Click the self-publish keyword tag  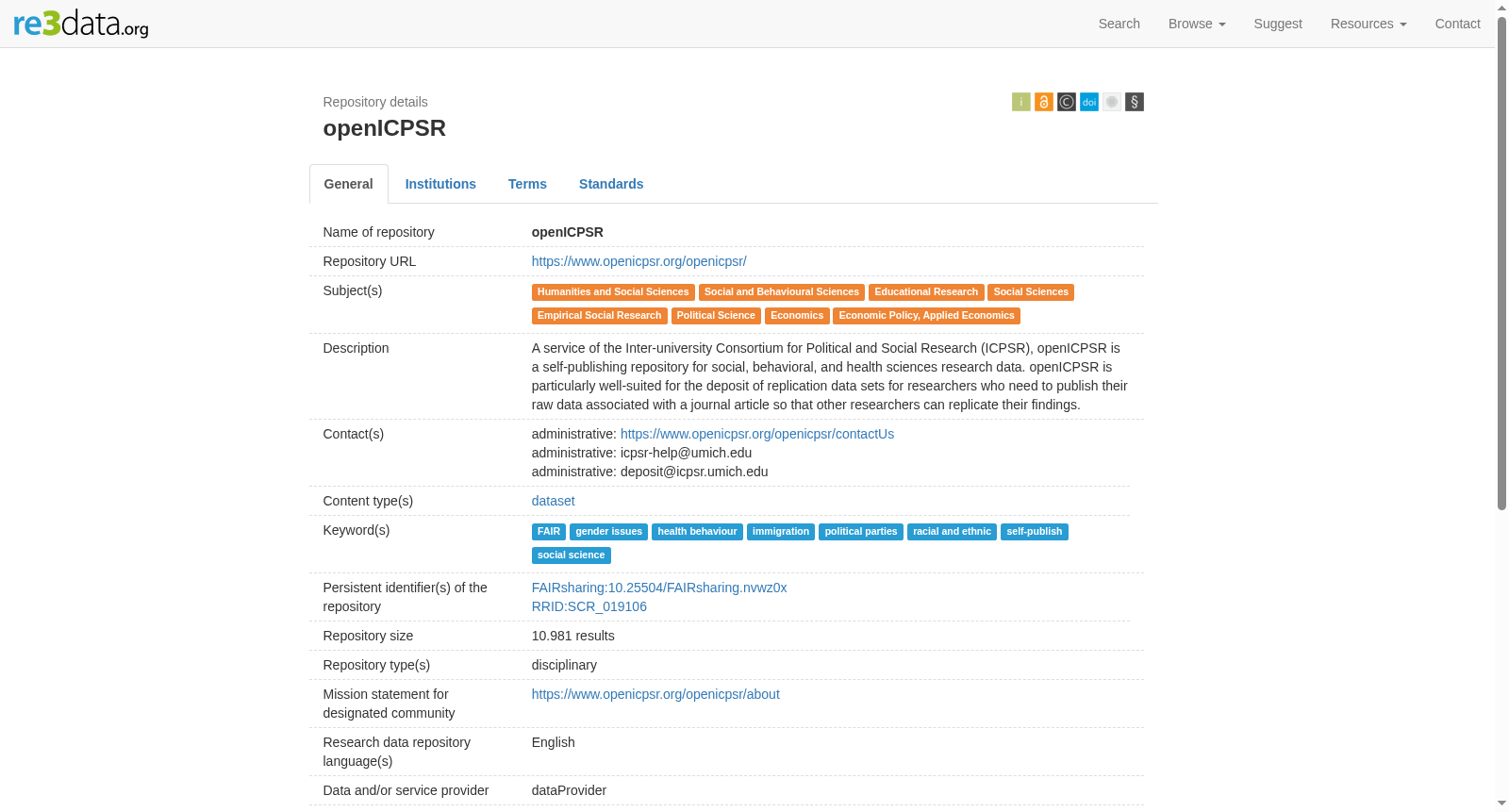coord(1035,532)
